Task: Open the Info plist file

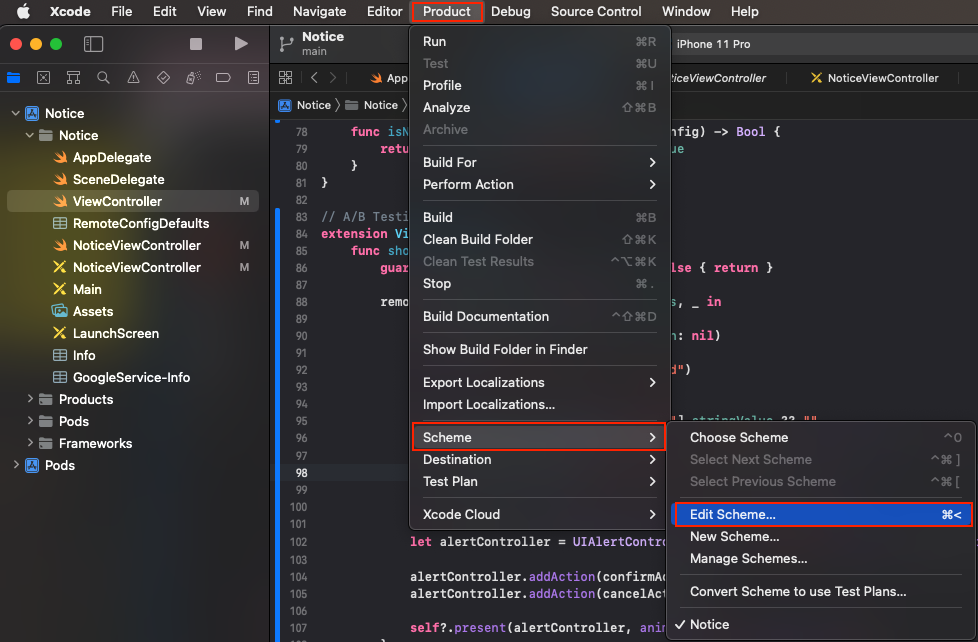Action: tap(84, 355)
